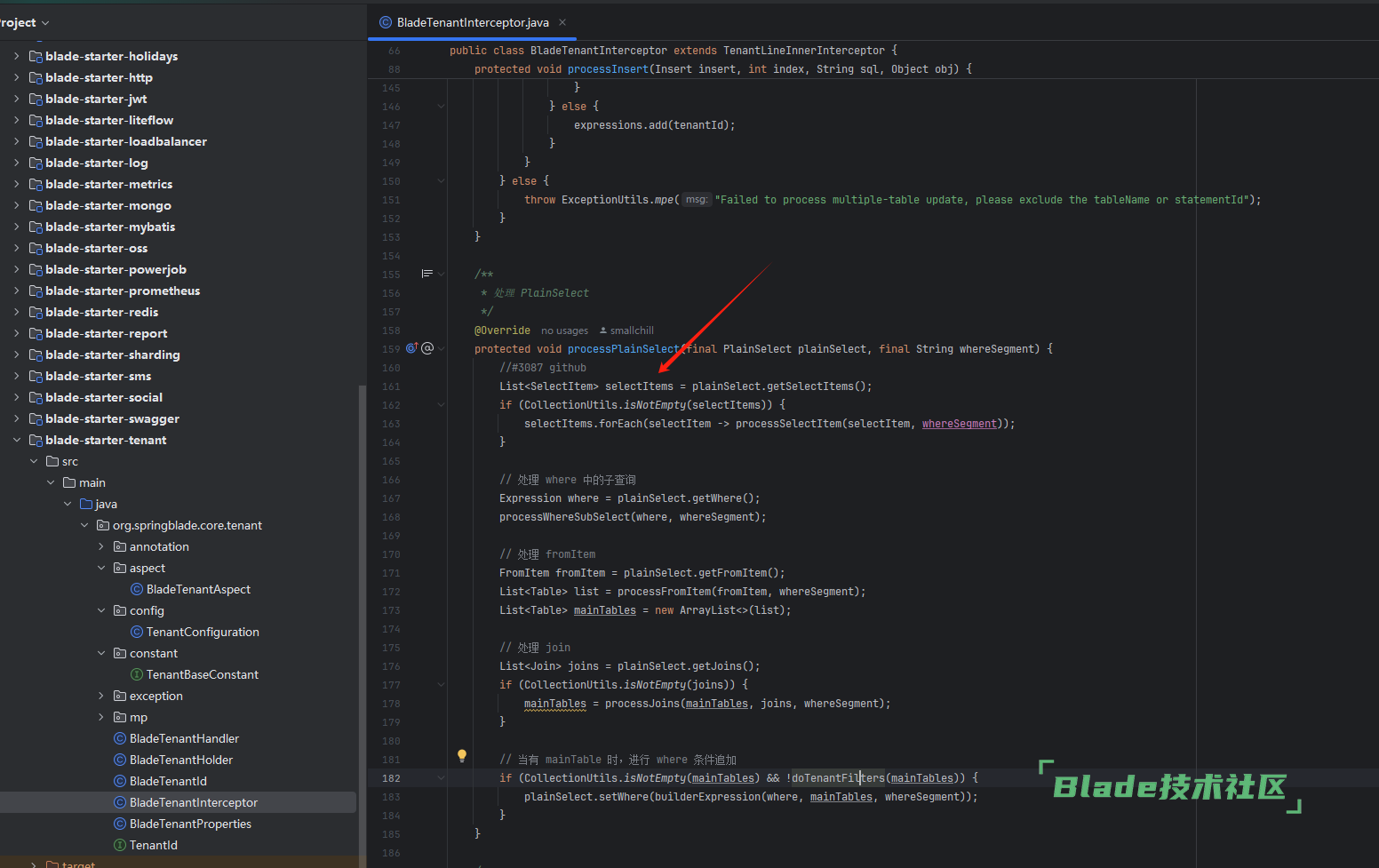Viewport: 1379px width, 868px height.
Task: Click the override gutter icon on line 159
Action: tap(411, 348)
